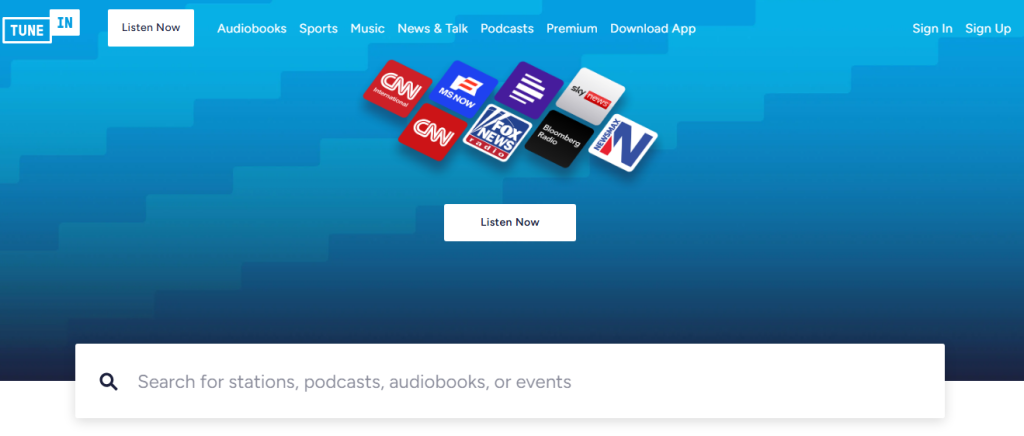Open the Sports menu item

319,29
